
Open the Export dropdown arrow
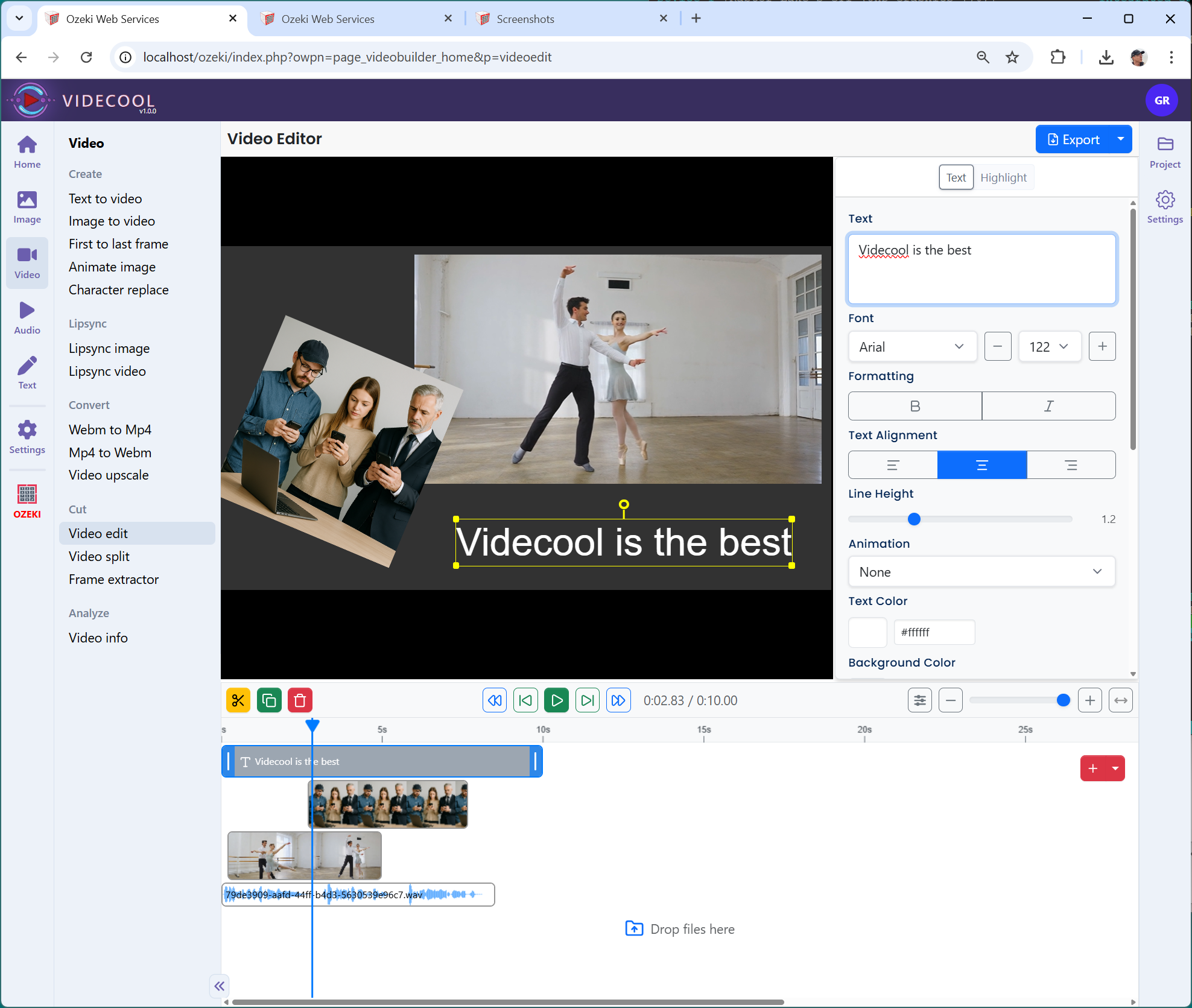(x=1120, y=139)
